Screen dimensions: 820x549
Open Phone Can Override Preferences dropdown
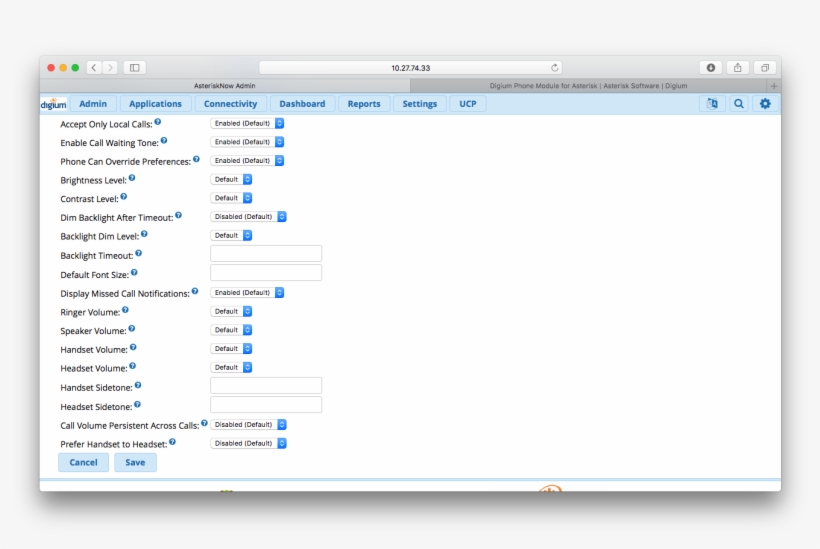coord(247,161)
